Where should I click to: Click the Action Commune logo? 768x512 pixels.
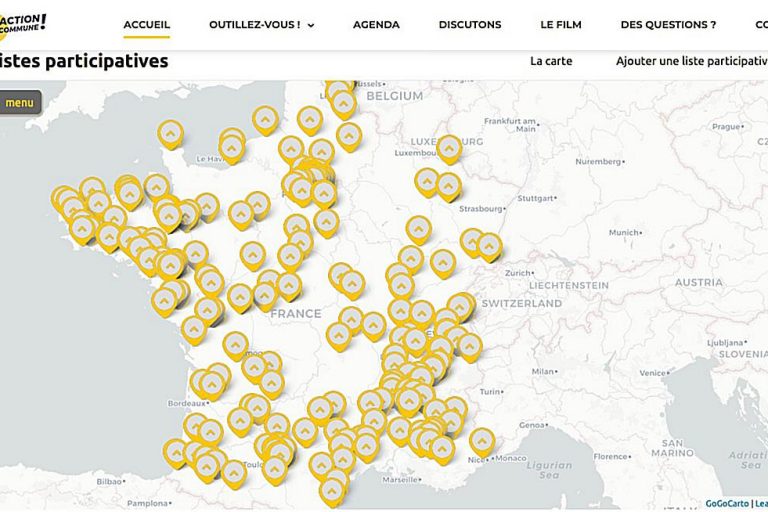click(x=22, y=22)
